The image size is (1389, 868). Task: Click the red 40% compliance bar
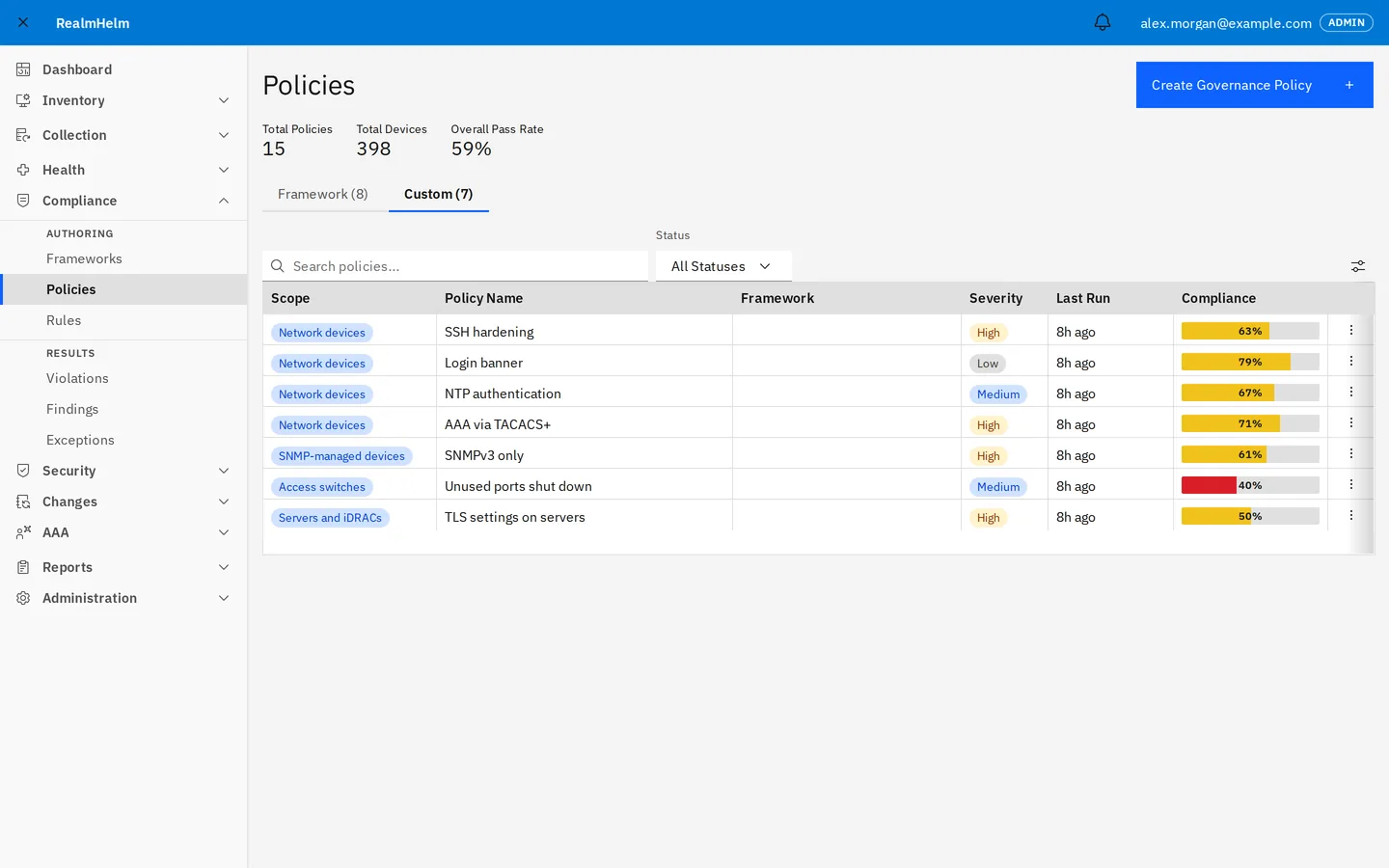[x=1250, y=485]
